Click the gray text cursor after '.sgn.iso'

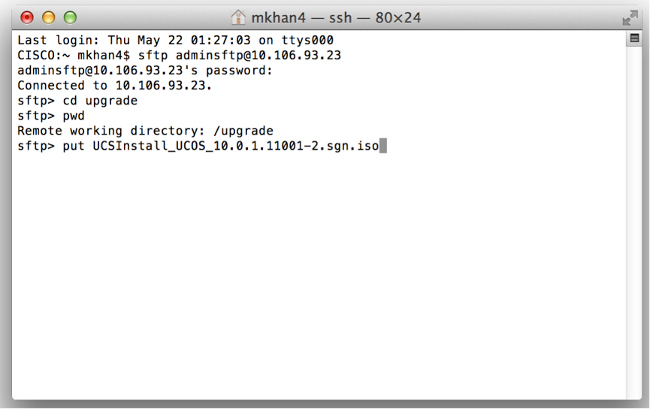point(383,146)
